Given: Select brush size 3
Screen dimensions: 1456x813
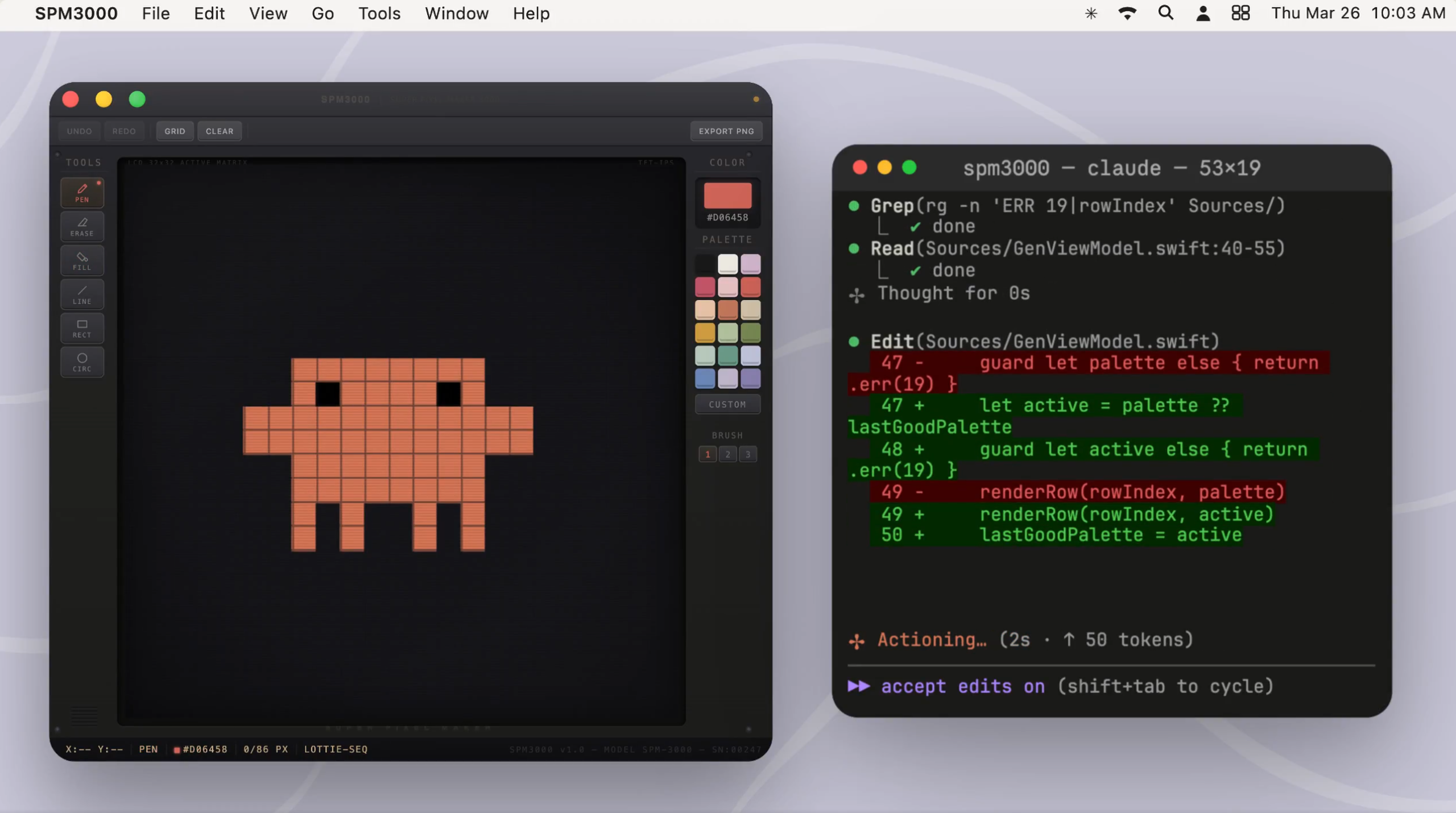Looking at the screenshot, I should point(748,454).
